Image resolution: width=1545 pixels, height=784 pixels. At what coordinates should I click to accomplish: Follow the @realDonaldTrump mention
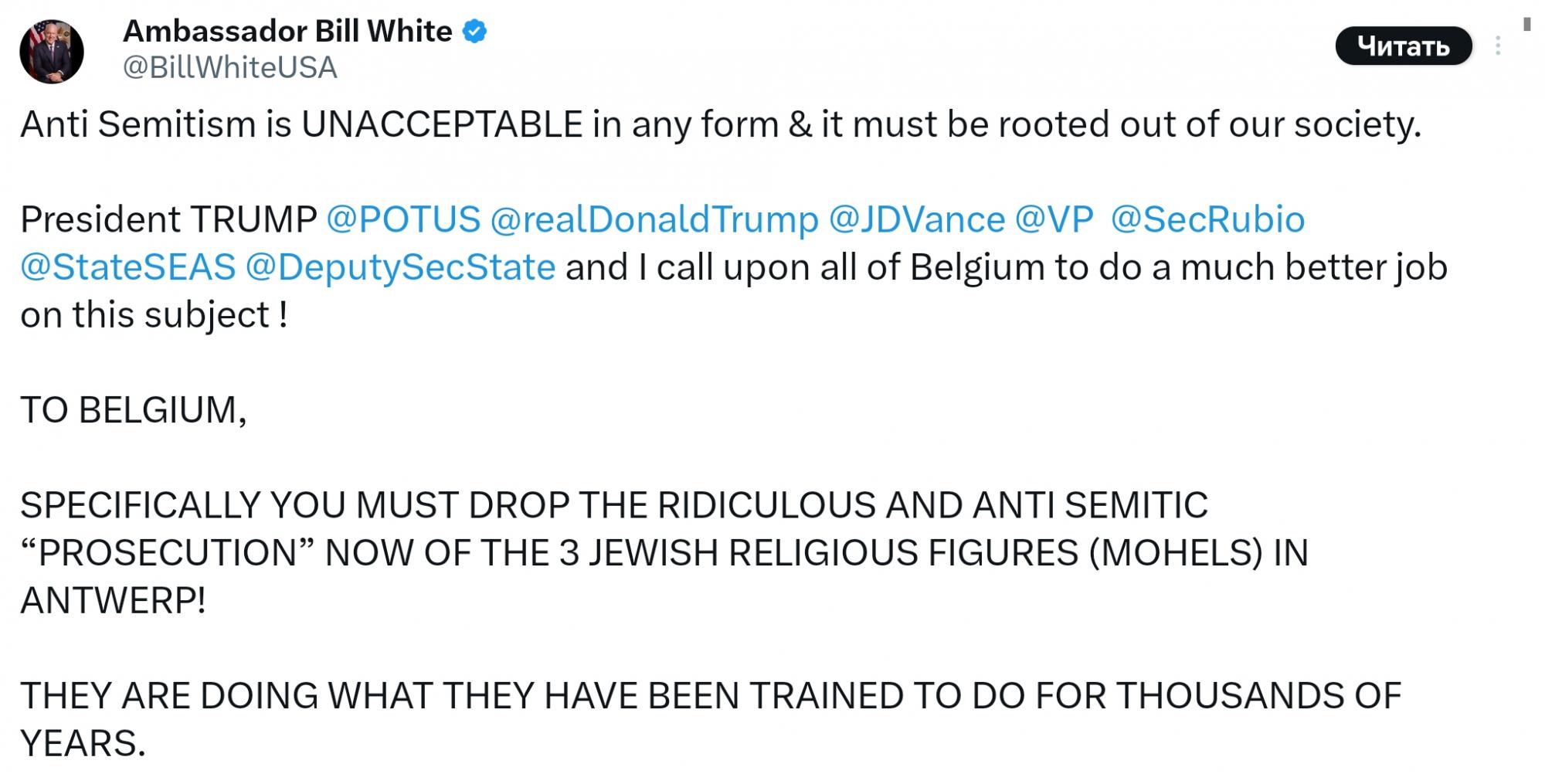pos(654,219)
